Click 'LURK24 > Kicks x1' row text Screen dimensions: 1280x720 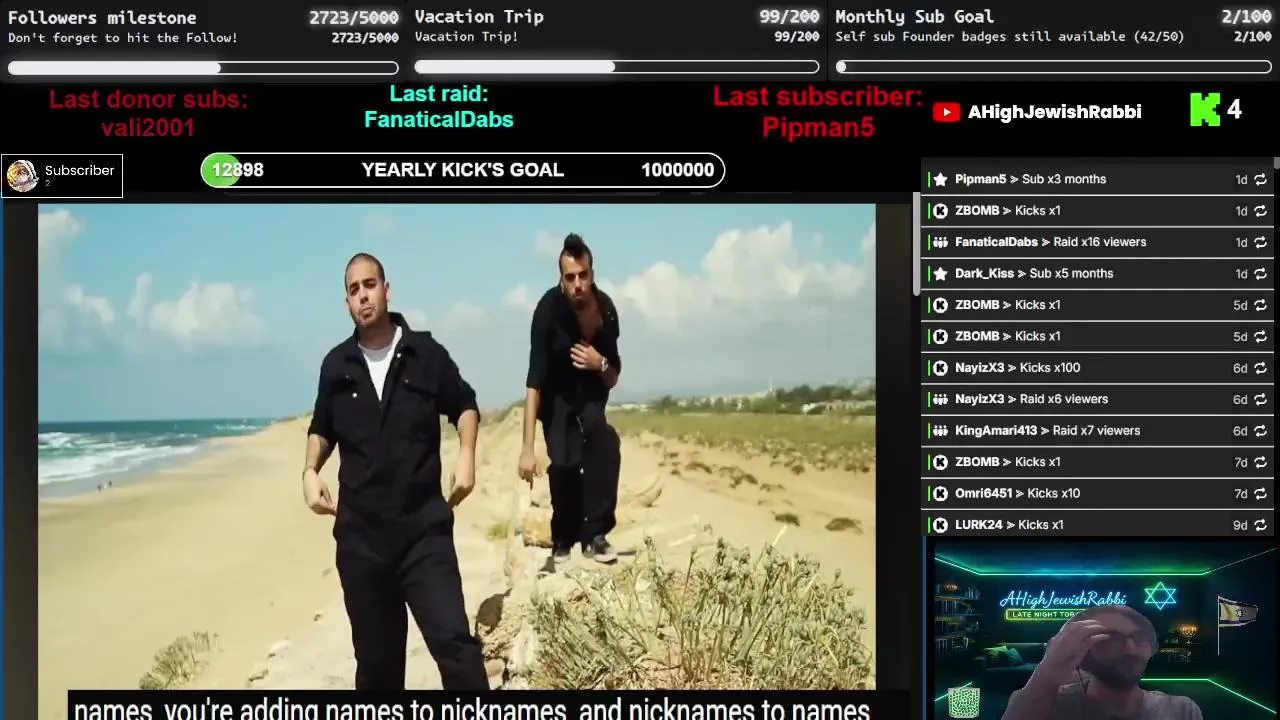click(1009, 525)
